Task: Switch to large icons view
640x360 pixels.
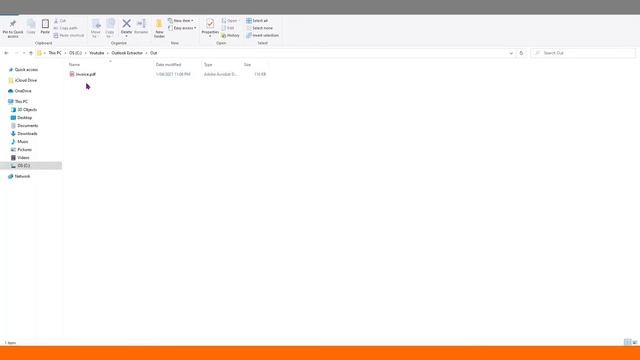Action: point(635,342)
